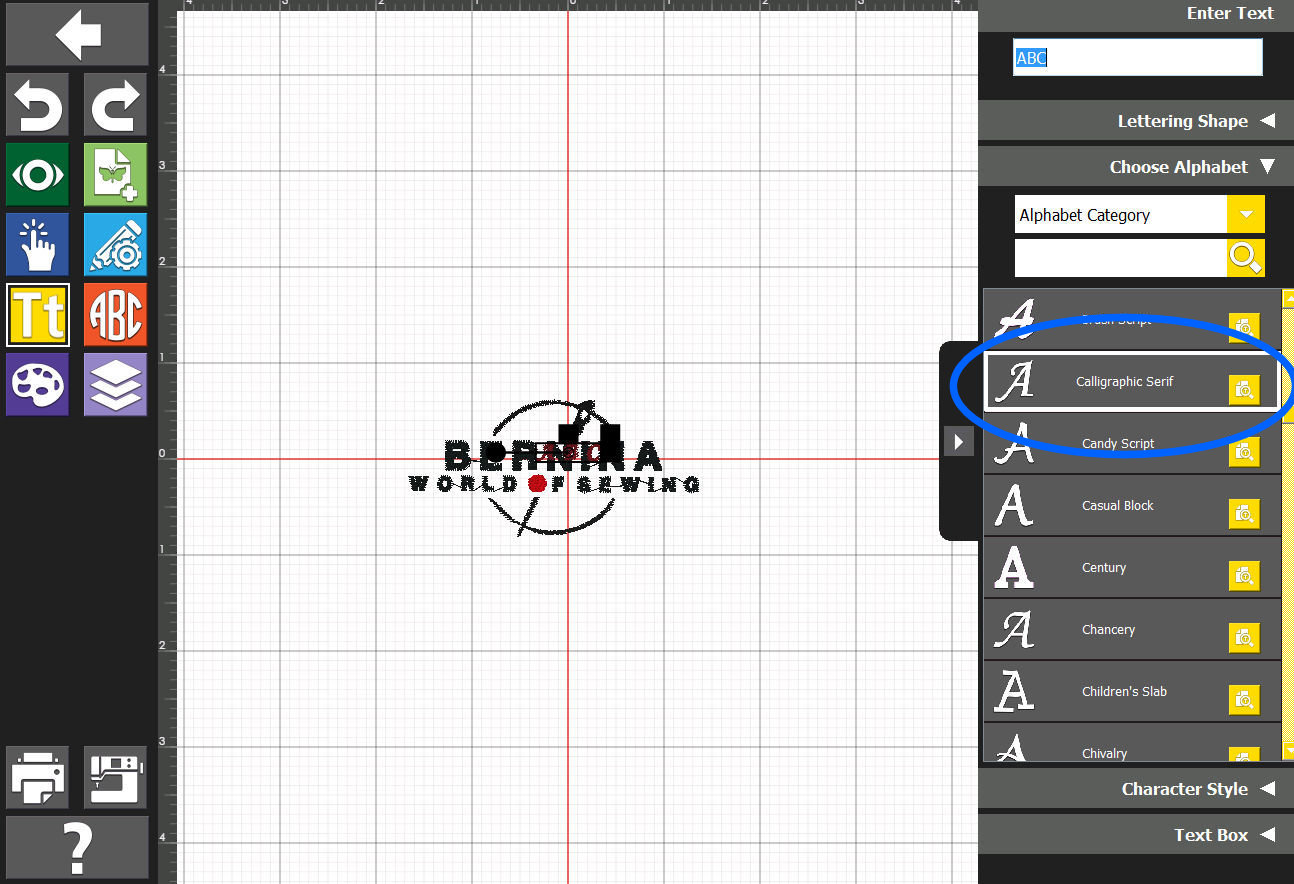Collapse side panel with the arrow tab

pyautogui.click(x=958, y=441)
